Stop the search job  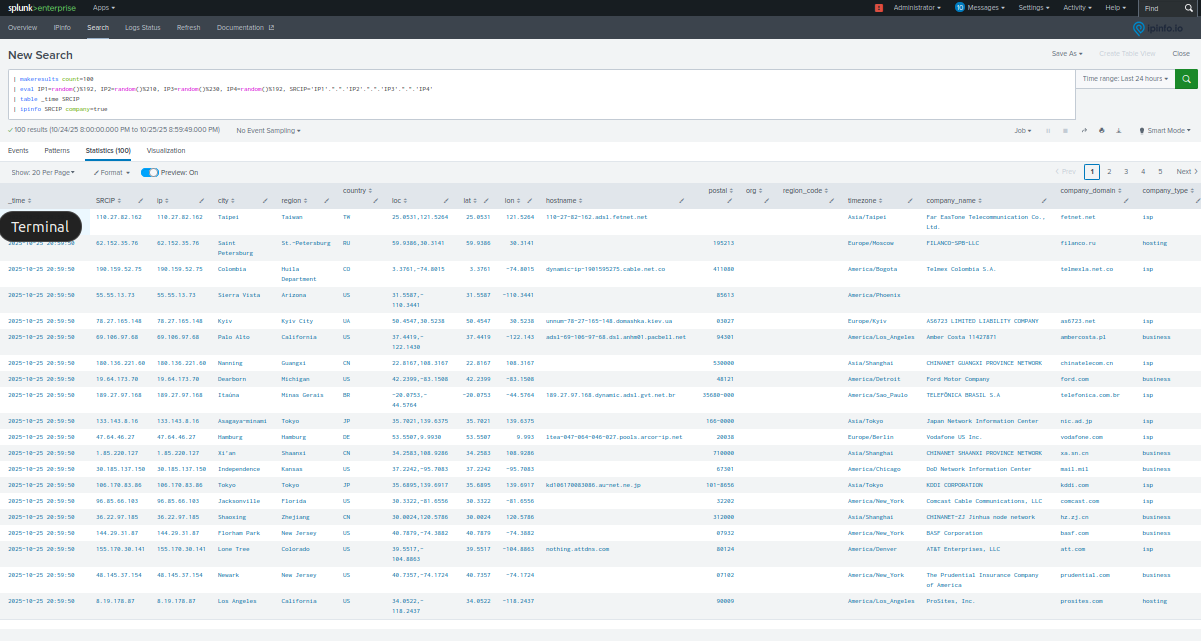[x=1066, y=130]
